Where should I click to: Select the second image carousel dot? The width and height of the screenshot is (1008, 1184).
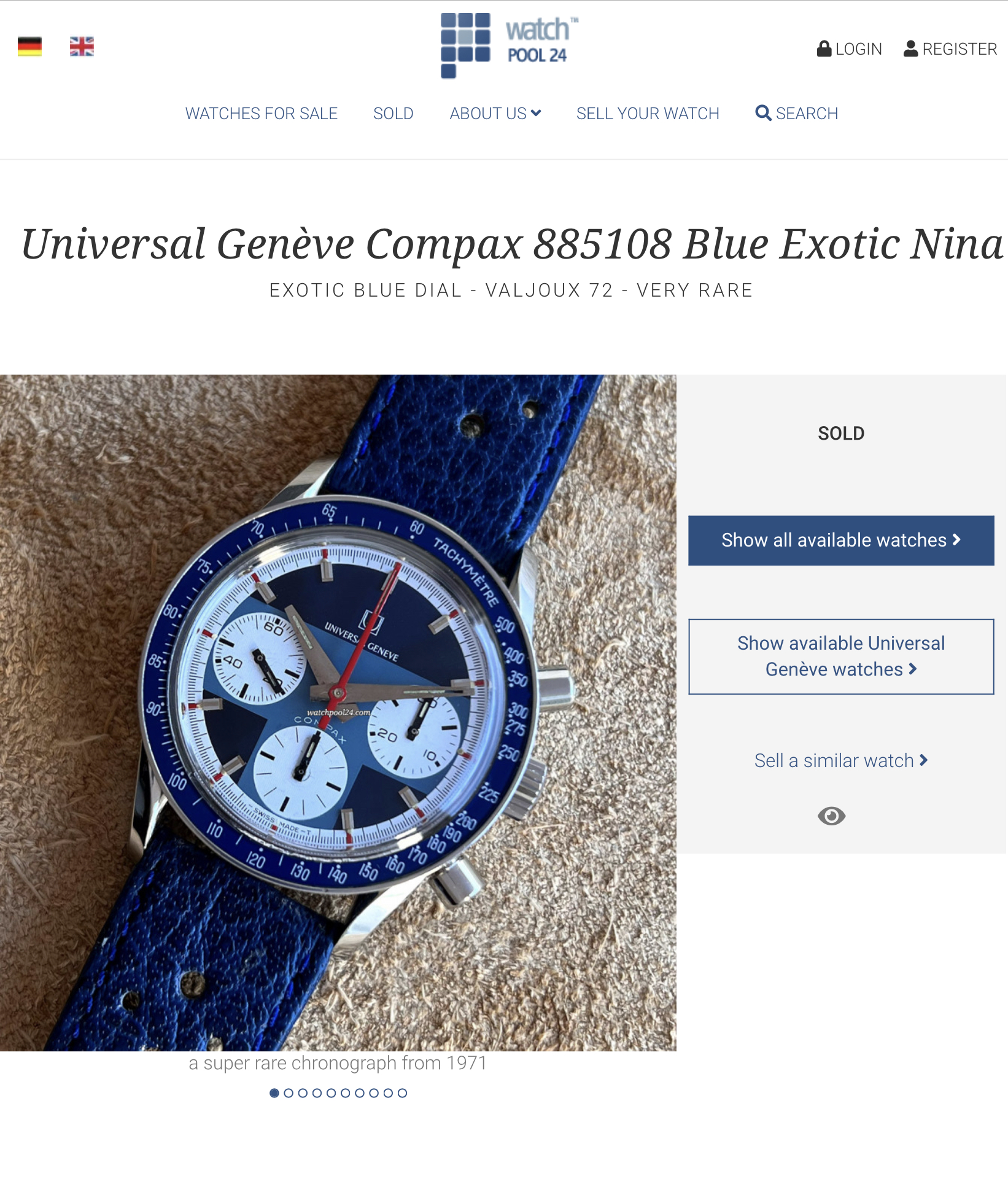tap(289, 1093)
